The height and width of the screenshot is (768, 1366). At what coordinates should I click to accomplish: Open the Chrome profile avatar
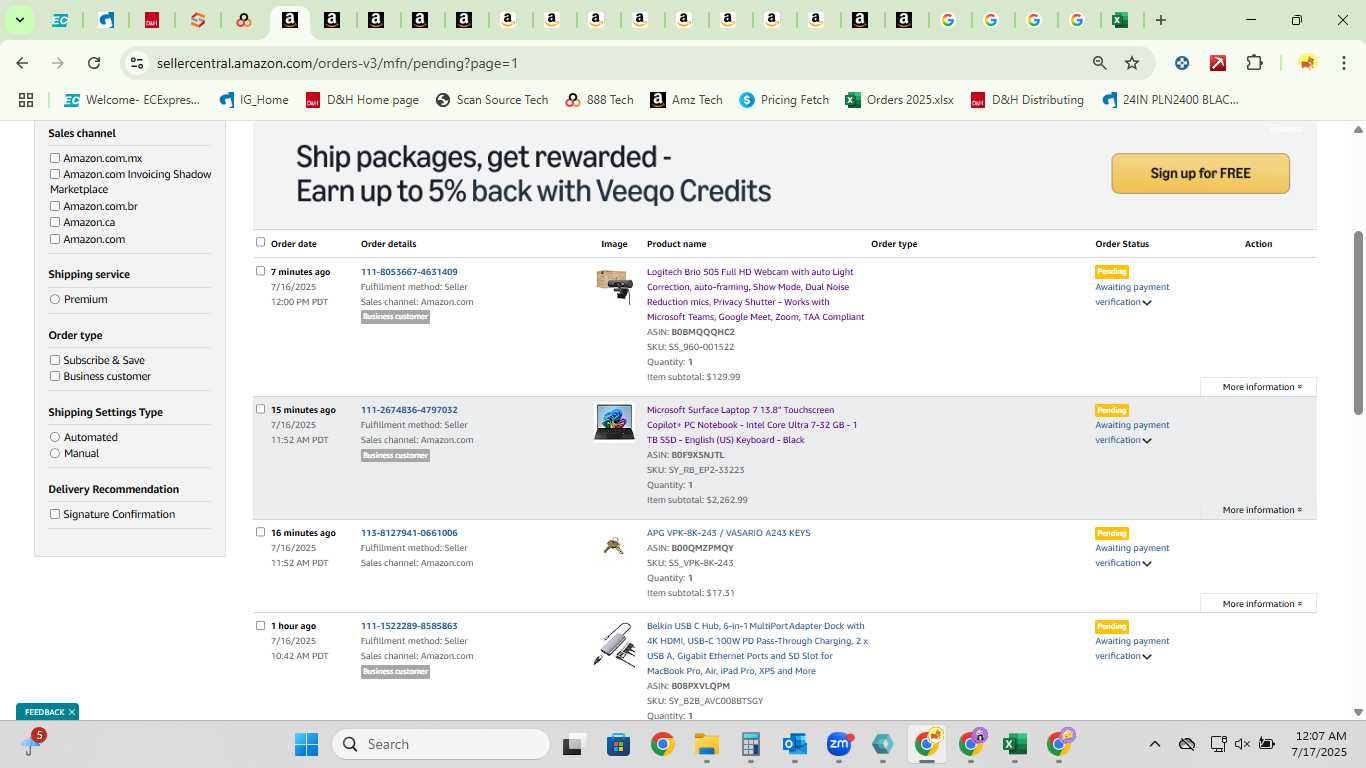1307,63
